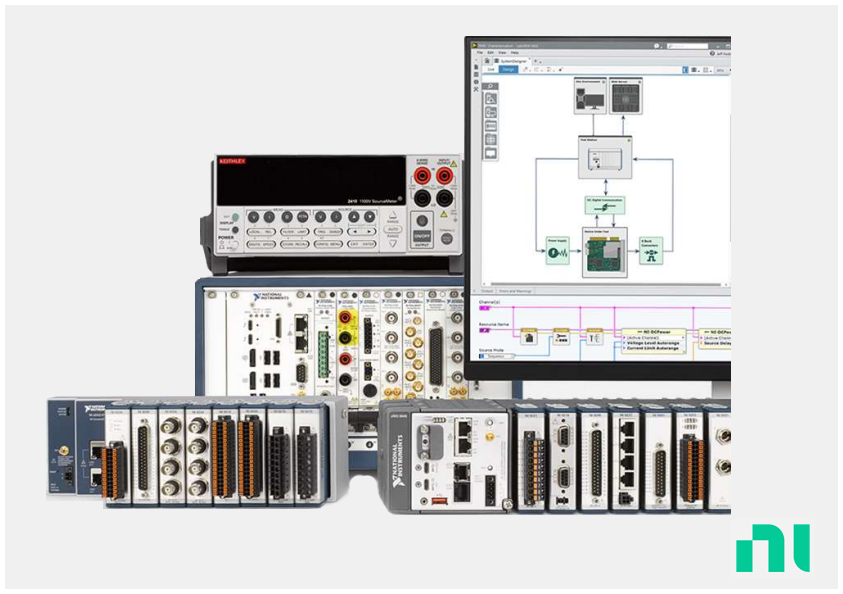Screen dimensions: 843x594
Task: Click the search field in title bar
Action: [688, 46]
